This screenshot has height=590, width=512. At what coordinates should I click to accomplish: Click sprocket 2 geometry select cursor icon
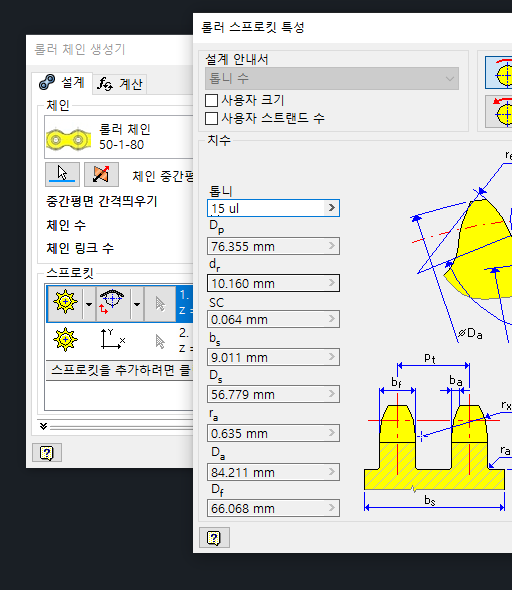(x=160, y=342)
